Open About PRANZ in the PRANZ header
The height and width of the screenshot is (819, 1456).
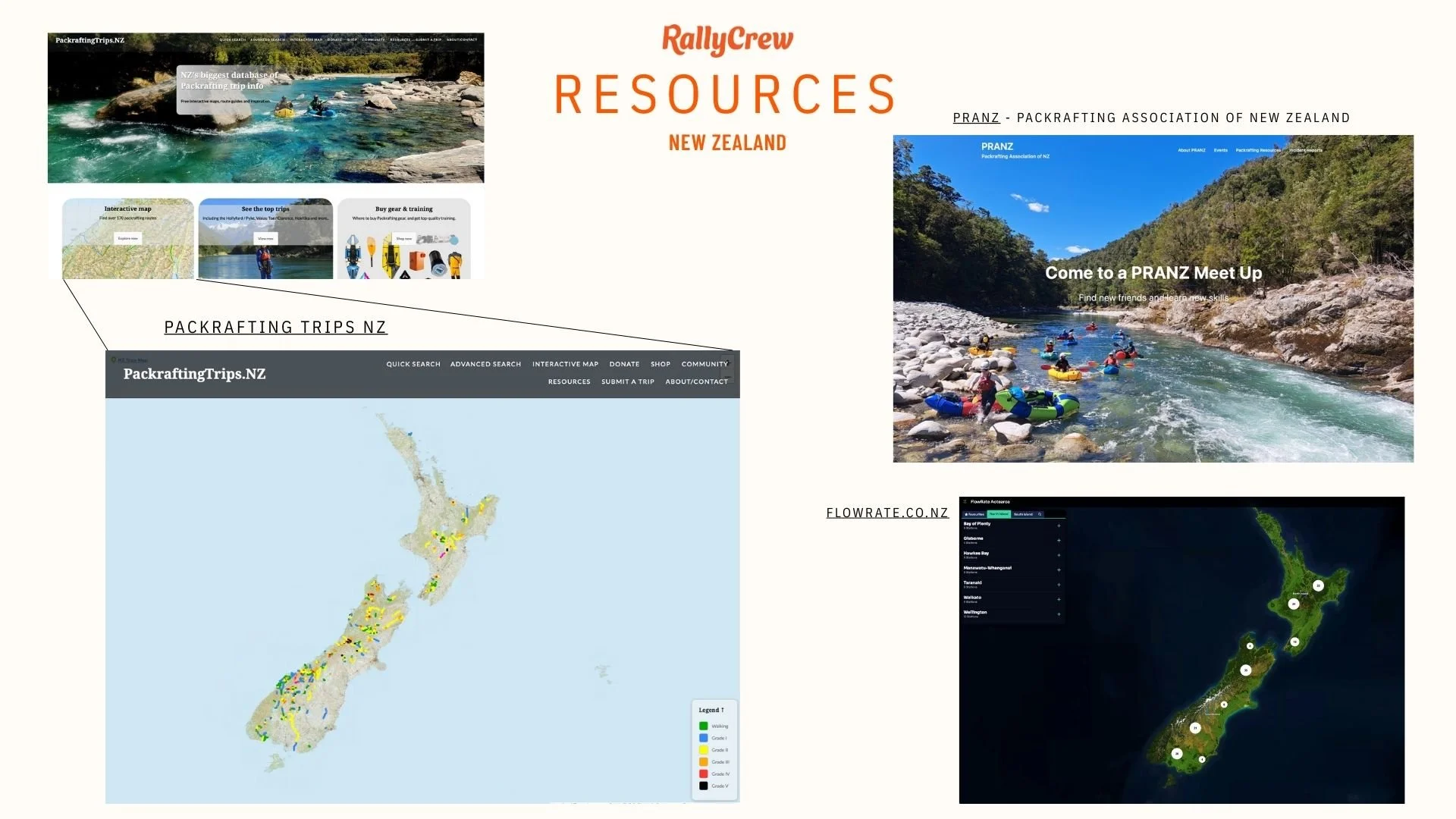tap(1191, 150)
